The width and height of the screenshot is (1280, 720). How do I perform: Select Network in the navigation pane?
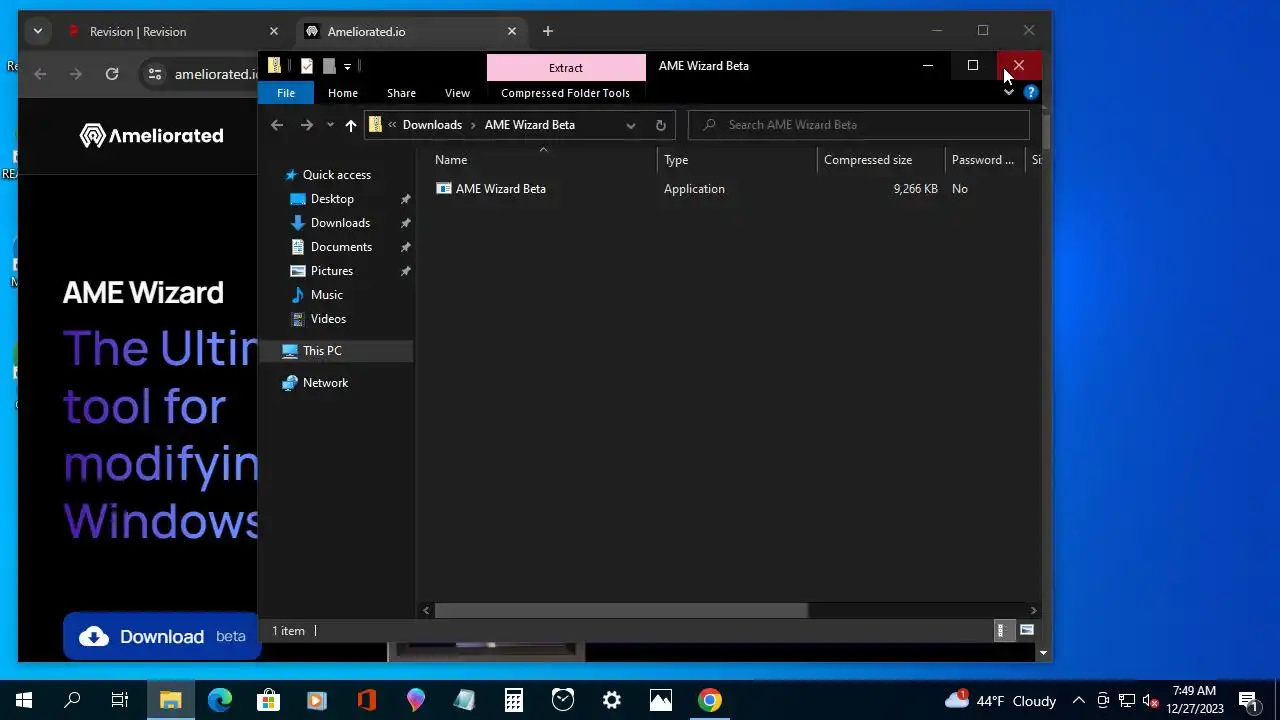coord(325,383)
